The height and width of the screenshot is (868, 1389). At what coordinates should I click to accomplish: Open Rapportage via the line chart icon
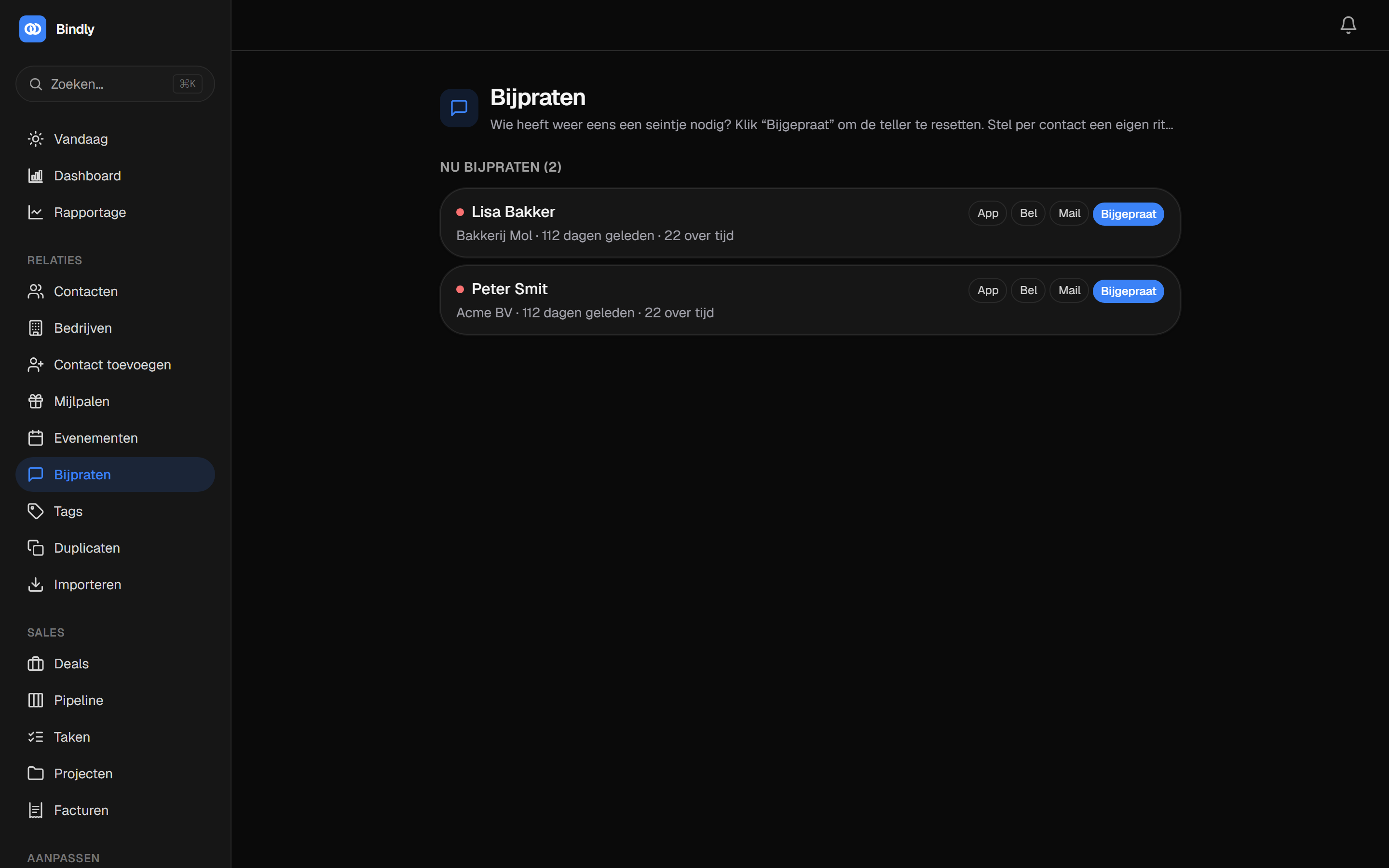[36, 212]
